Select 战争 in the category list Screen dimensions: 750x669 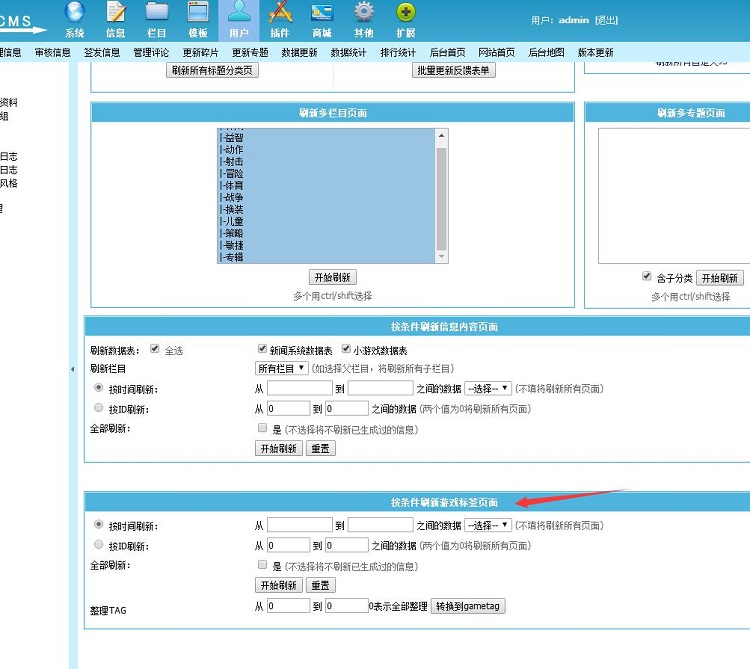click(327, 197)
